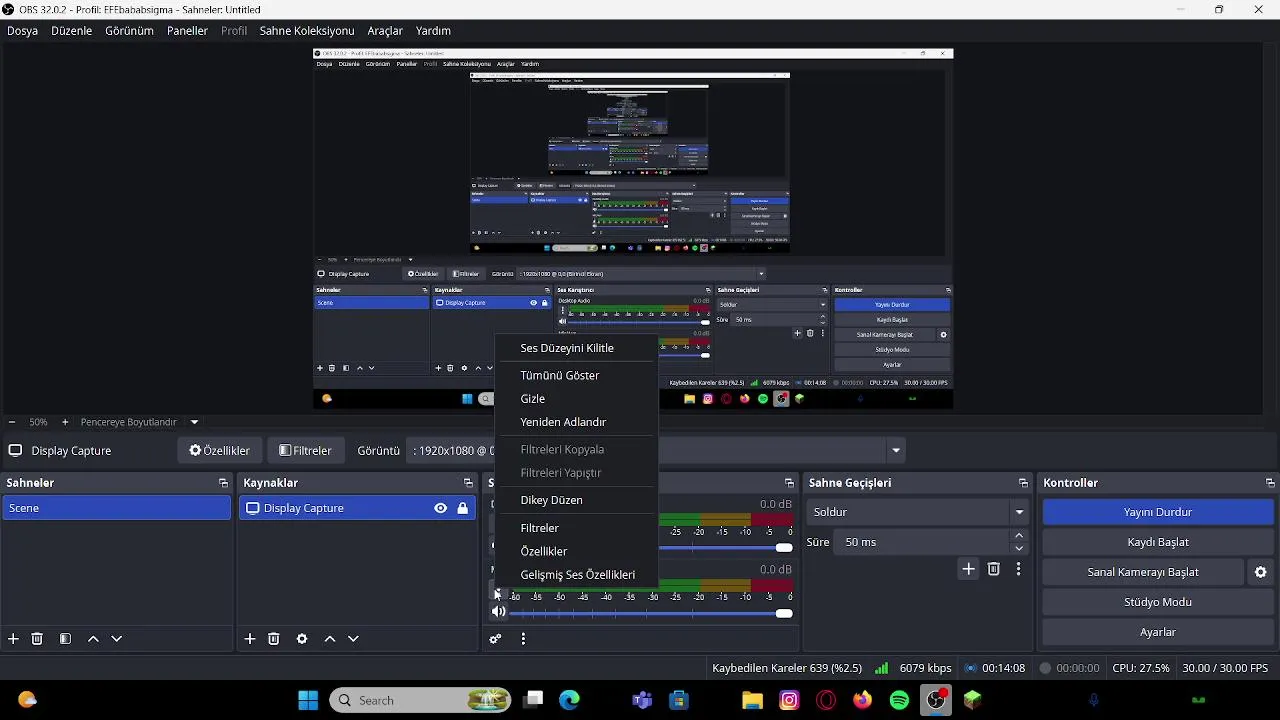Image resolution: width=1280 pixels, height=720 pixels.
Task: Click Yayını Durdur button
Action: click(1157, 512)
